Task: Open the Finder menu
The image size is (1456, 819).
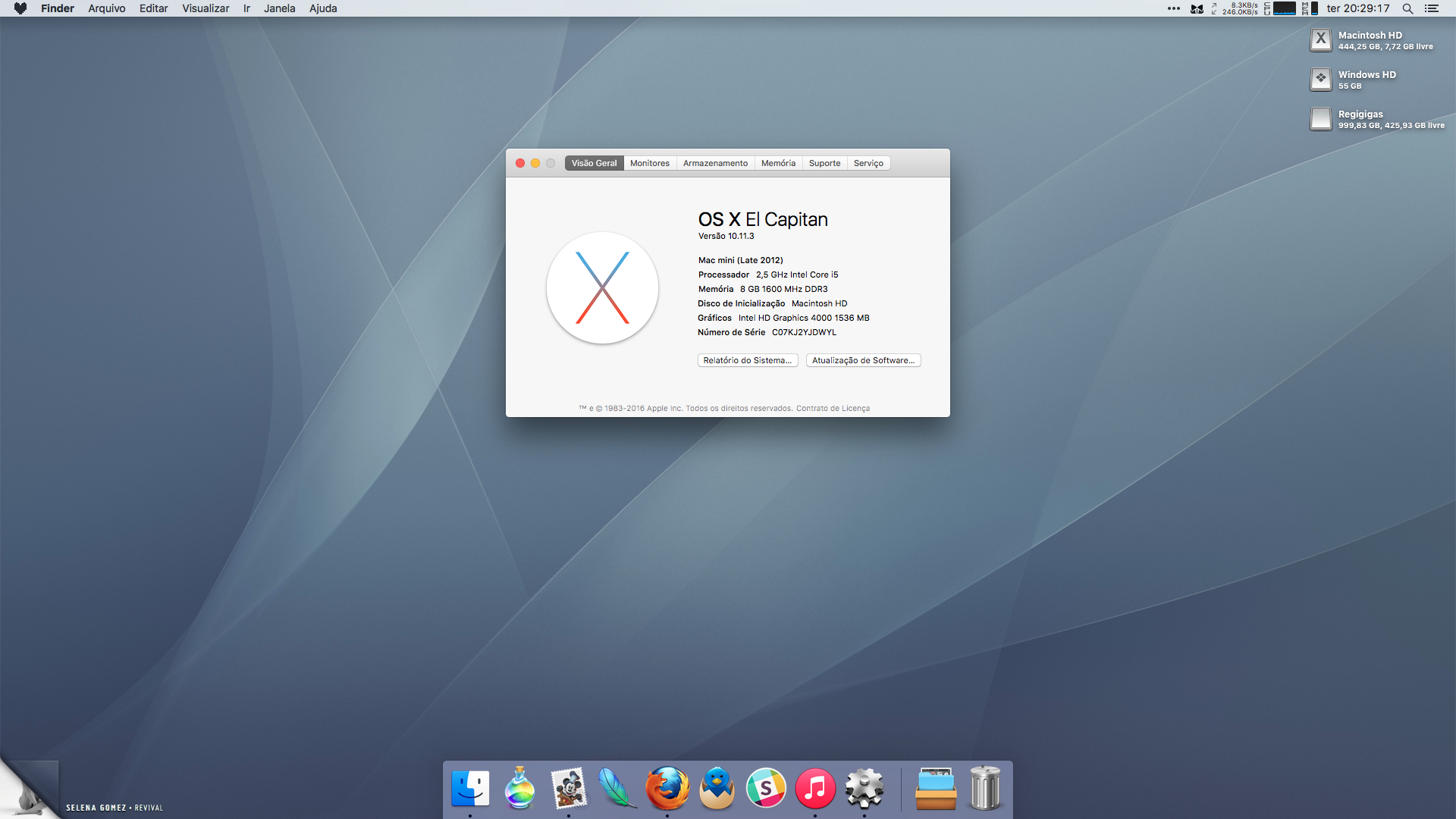Action: click(58, 8)
